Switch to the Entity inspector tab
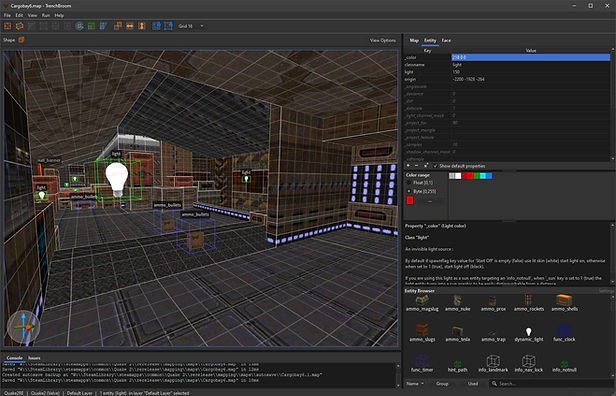This screenshot has height=396, width=616. tap(430, 40)
